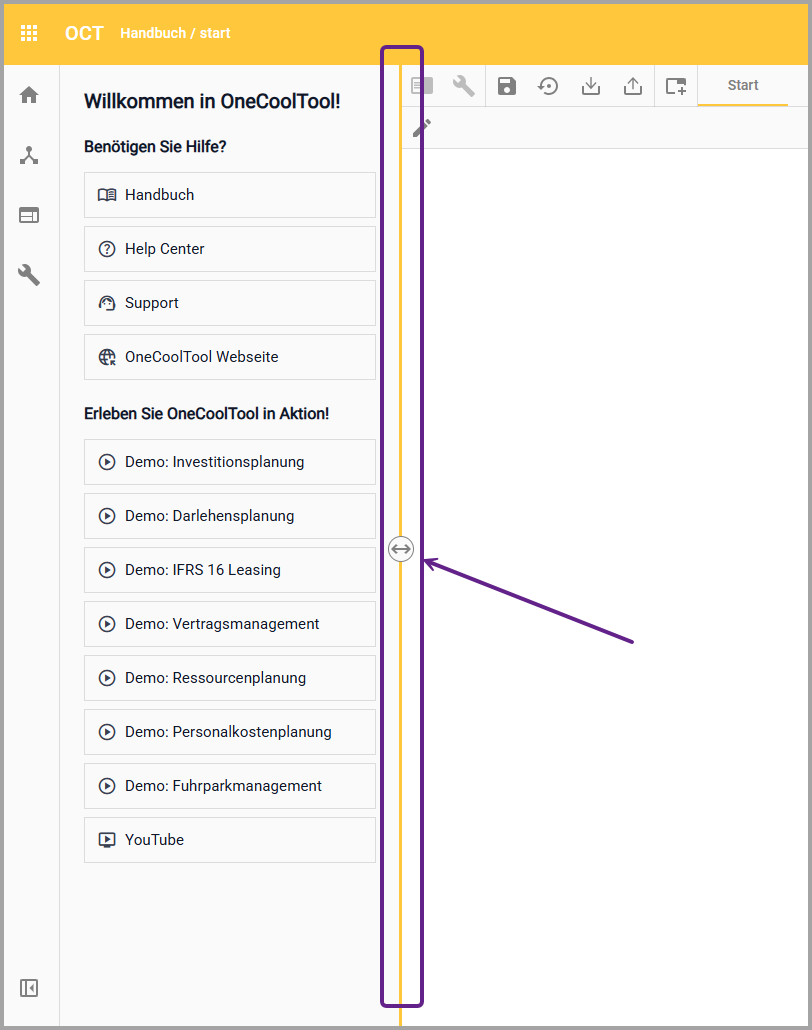Viewport: 812px width, 1030px height.
Task: Click the download import icon
Action: (x=591, y=86)
